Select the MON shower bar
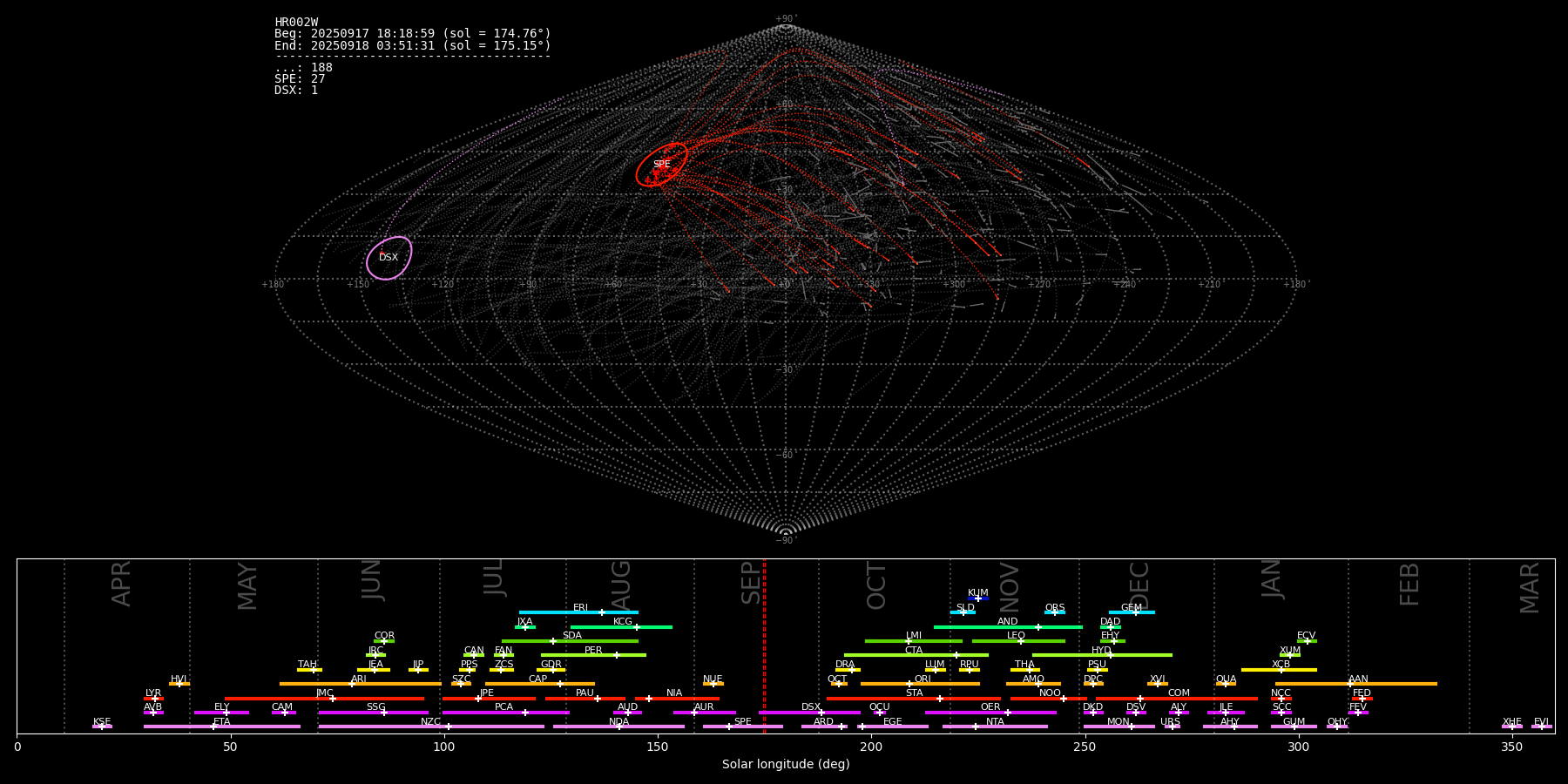This screenshot has height=784, width=1568. pos(1119,727)
